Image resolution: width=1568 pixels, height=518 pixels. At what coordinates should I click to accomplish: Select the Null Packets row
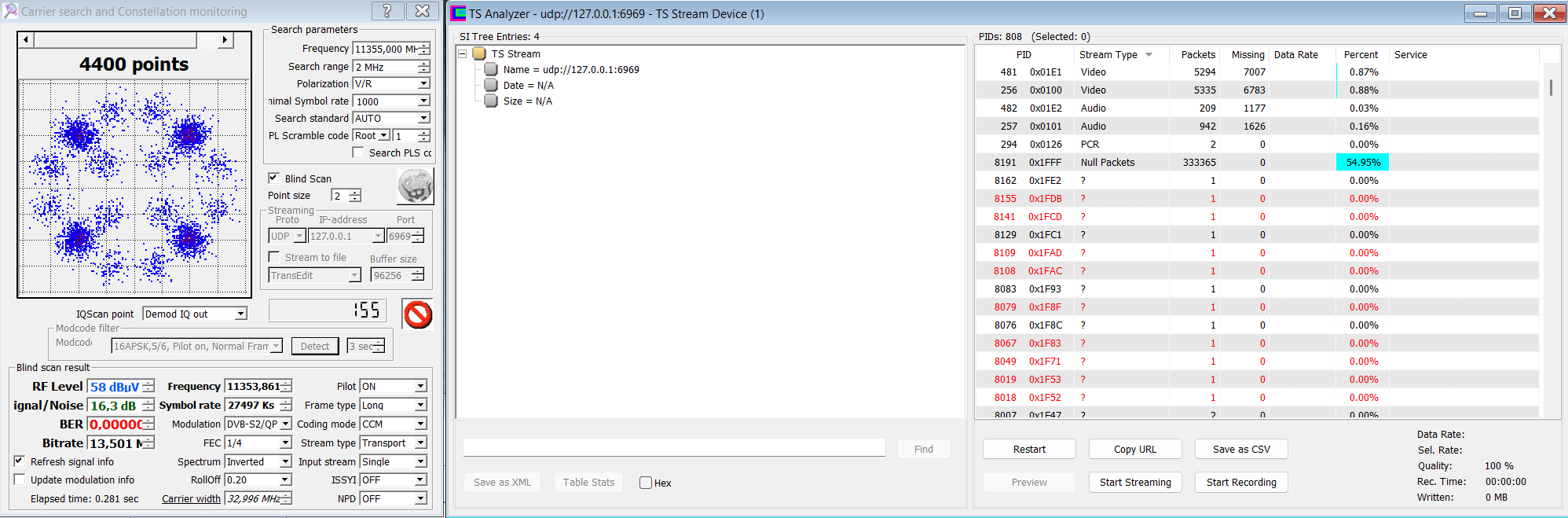[1257, 162]
